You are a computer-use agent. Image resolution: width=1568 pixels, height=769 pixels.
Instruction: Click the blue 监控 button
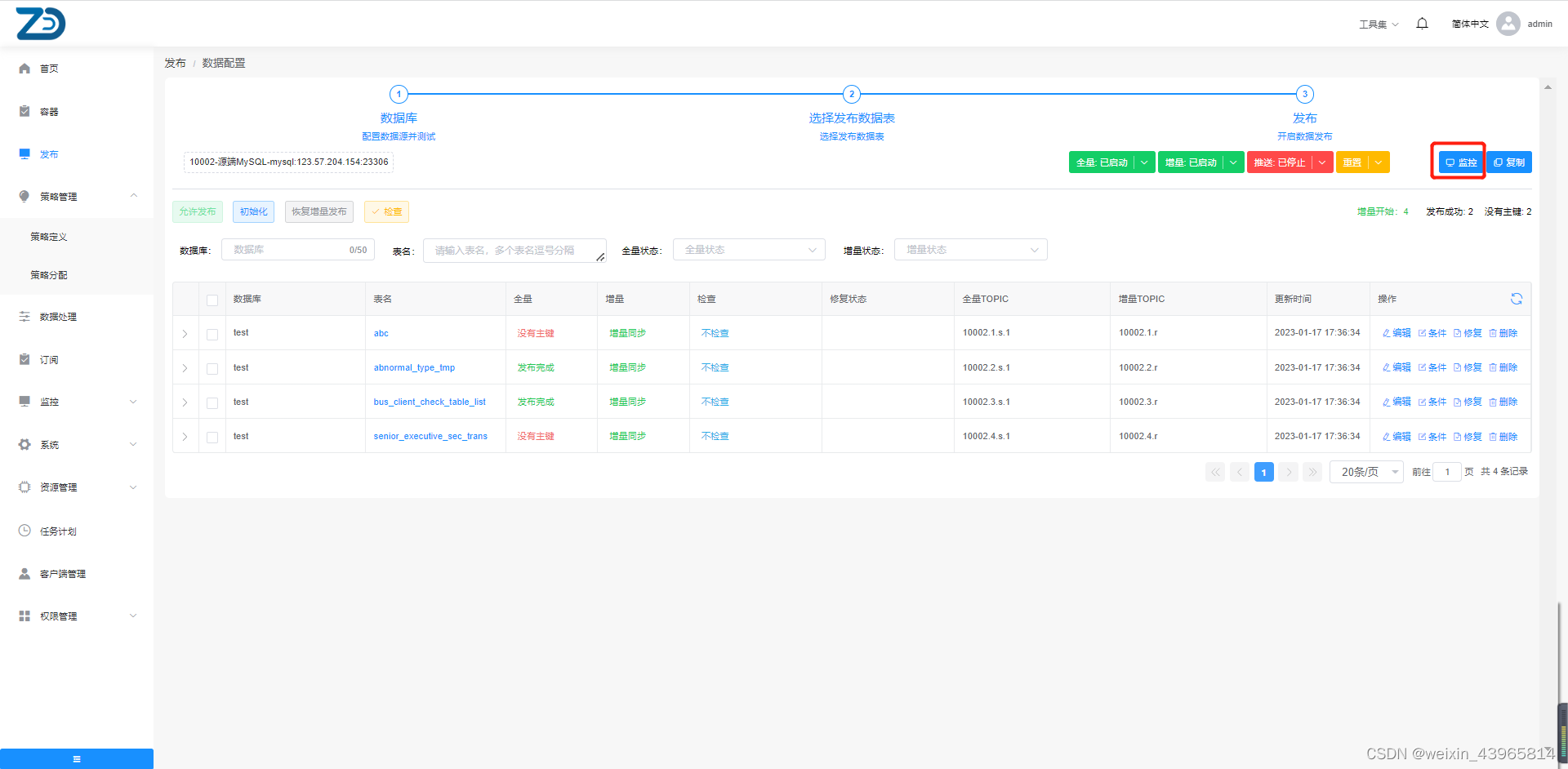(1461, 162)
